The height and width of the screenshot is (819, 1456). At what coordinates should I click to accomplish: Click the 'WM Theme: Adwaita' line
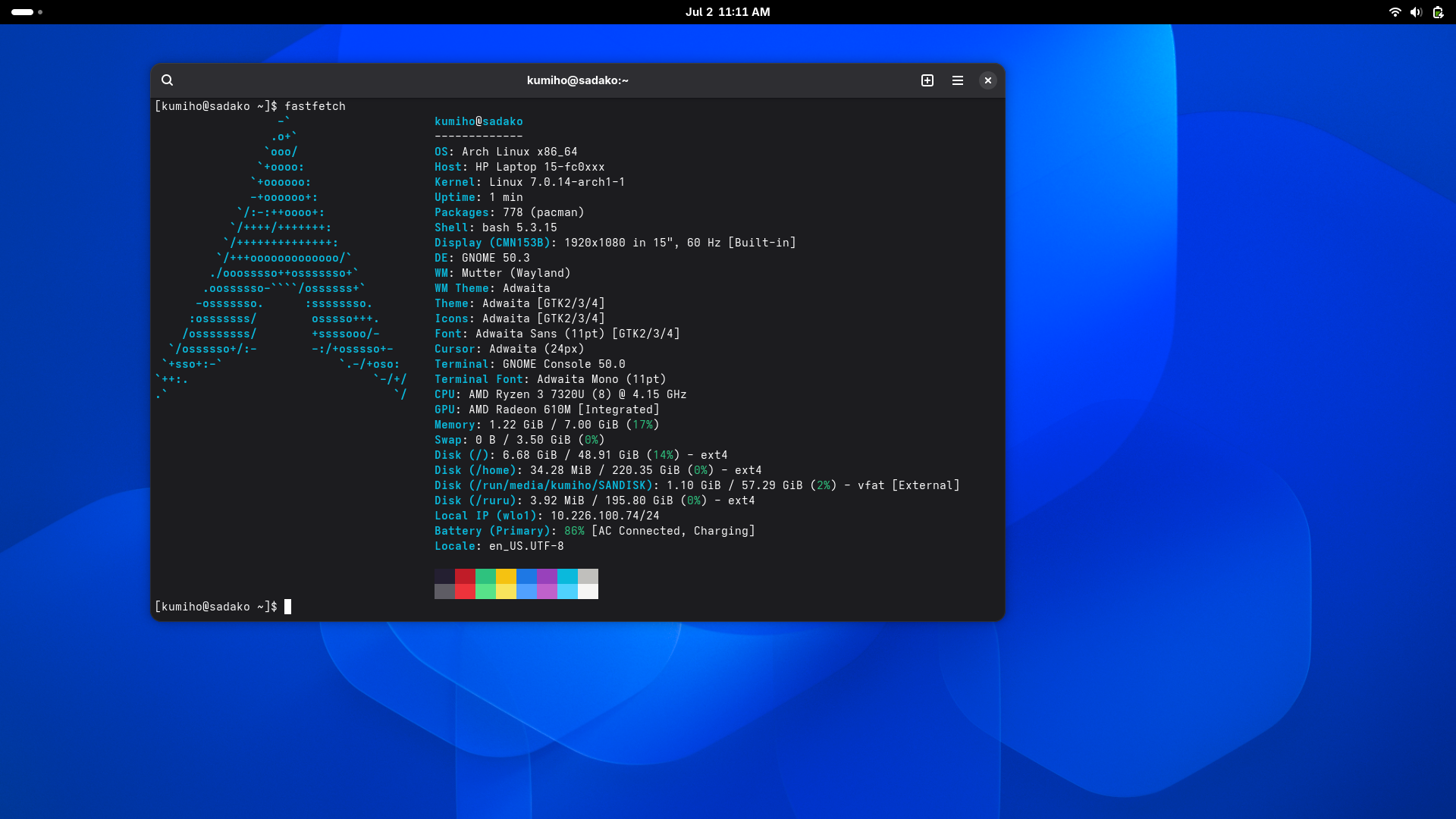492,288
